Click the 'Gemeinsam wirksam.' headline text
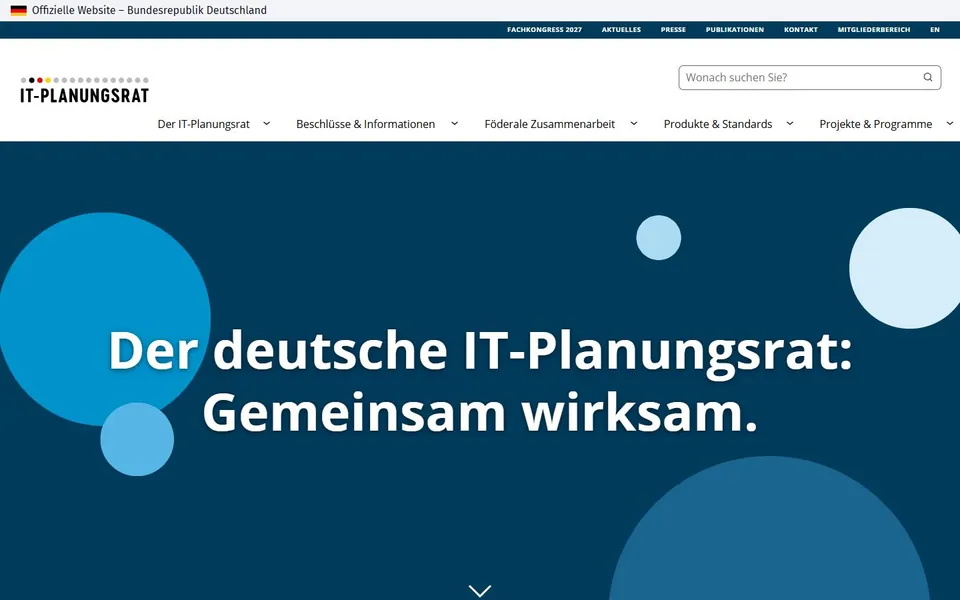The image size is (960, 600). 481,413
